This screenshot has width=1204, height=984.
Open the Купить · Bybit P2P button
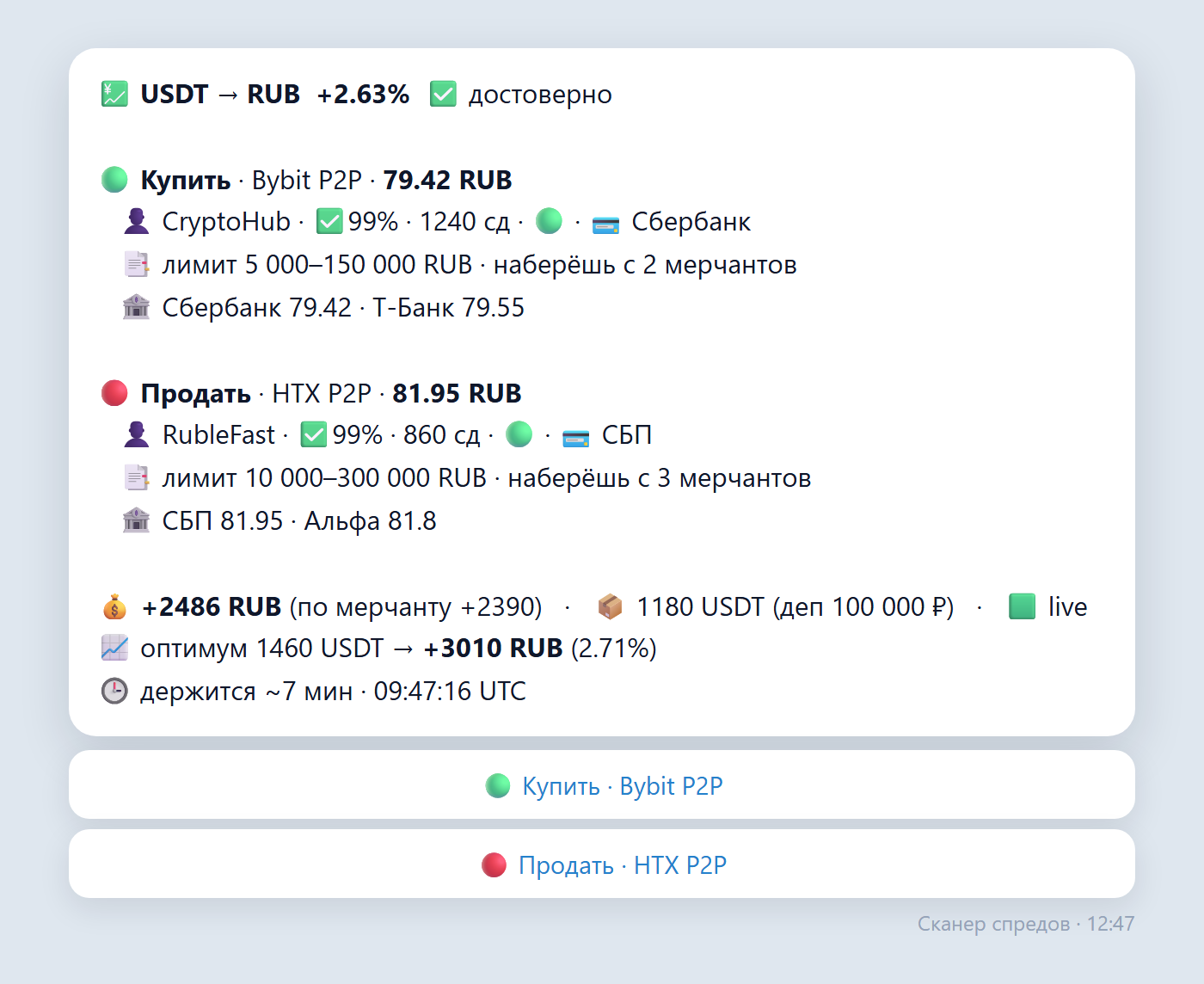602,784
